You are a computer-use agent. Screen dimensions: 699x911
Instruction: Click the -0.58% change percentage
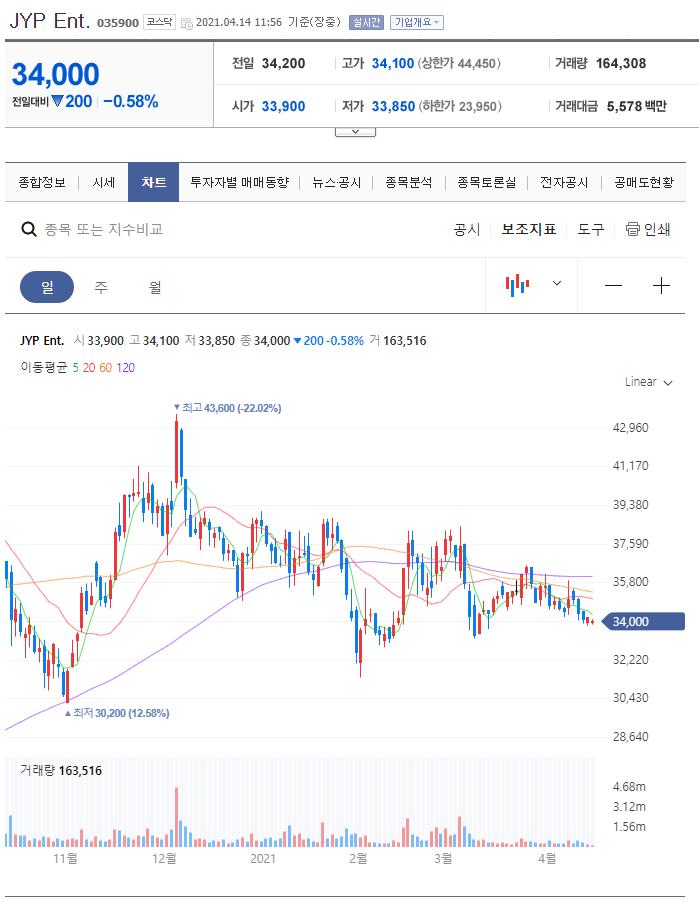(x=131, y=102)
